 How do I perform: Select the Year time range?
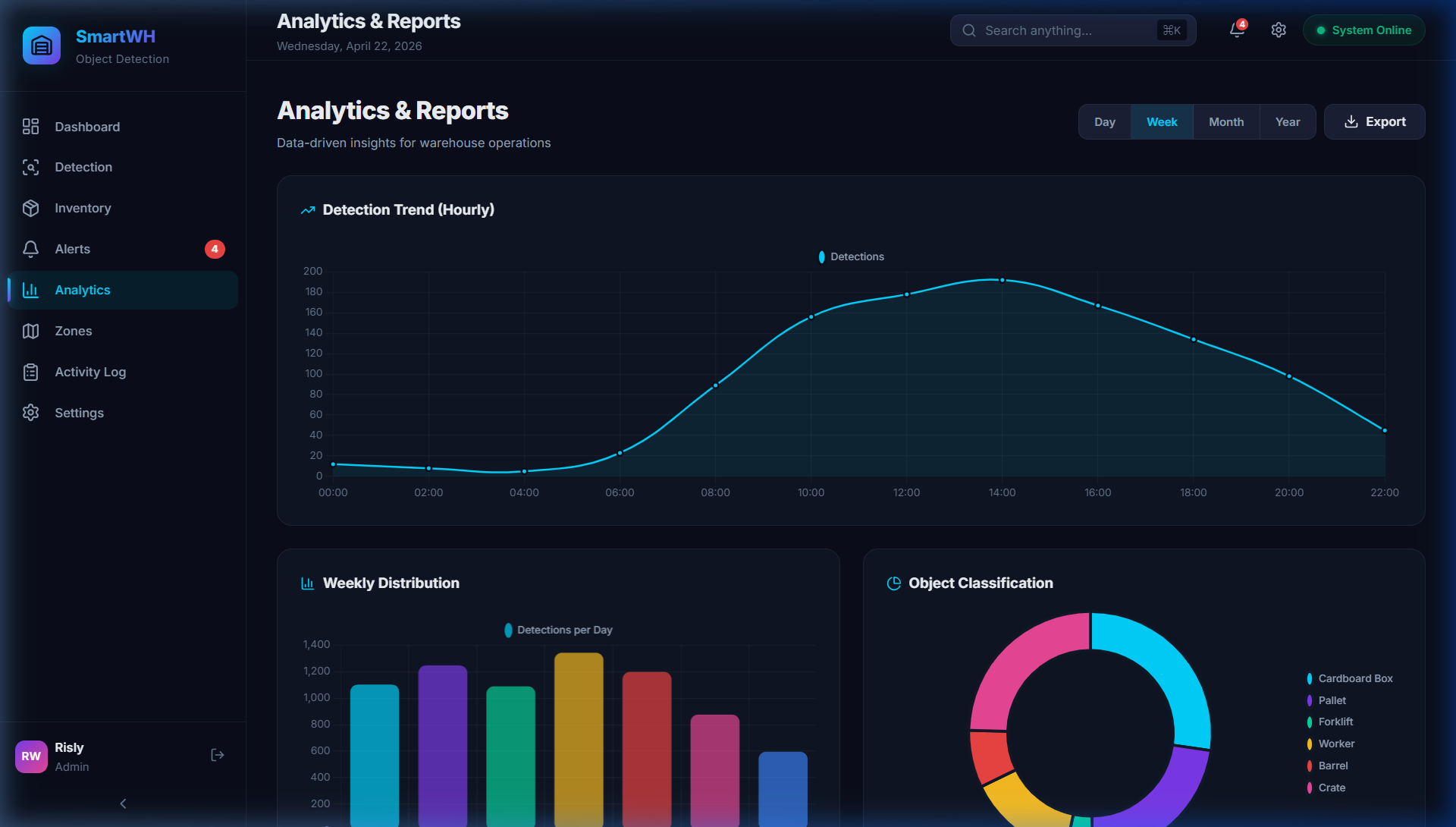click(1287, 122)
